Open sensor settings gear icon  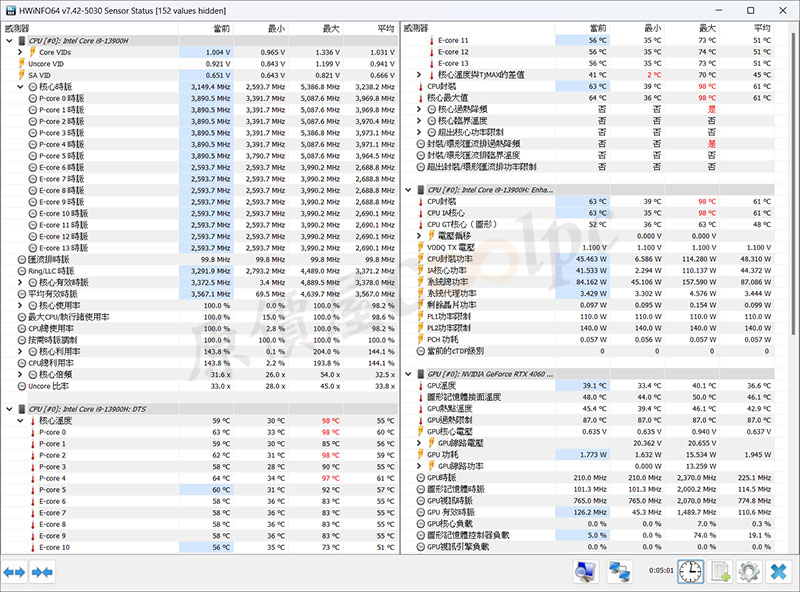coord(748,572)
